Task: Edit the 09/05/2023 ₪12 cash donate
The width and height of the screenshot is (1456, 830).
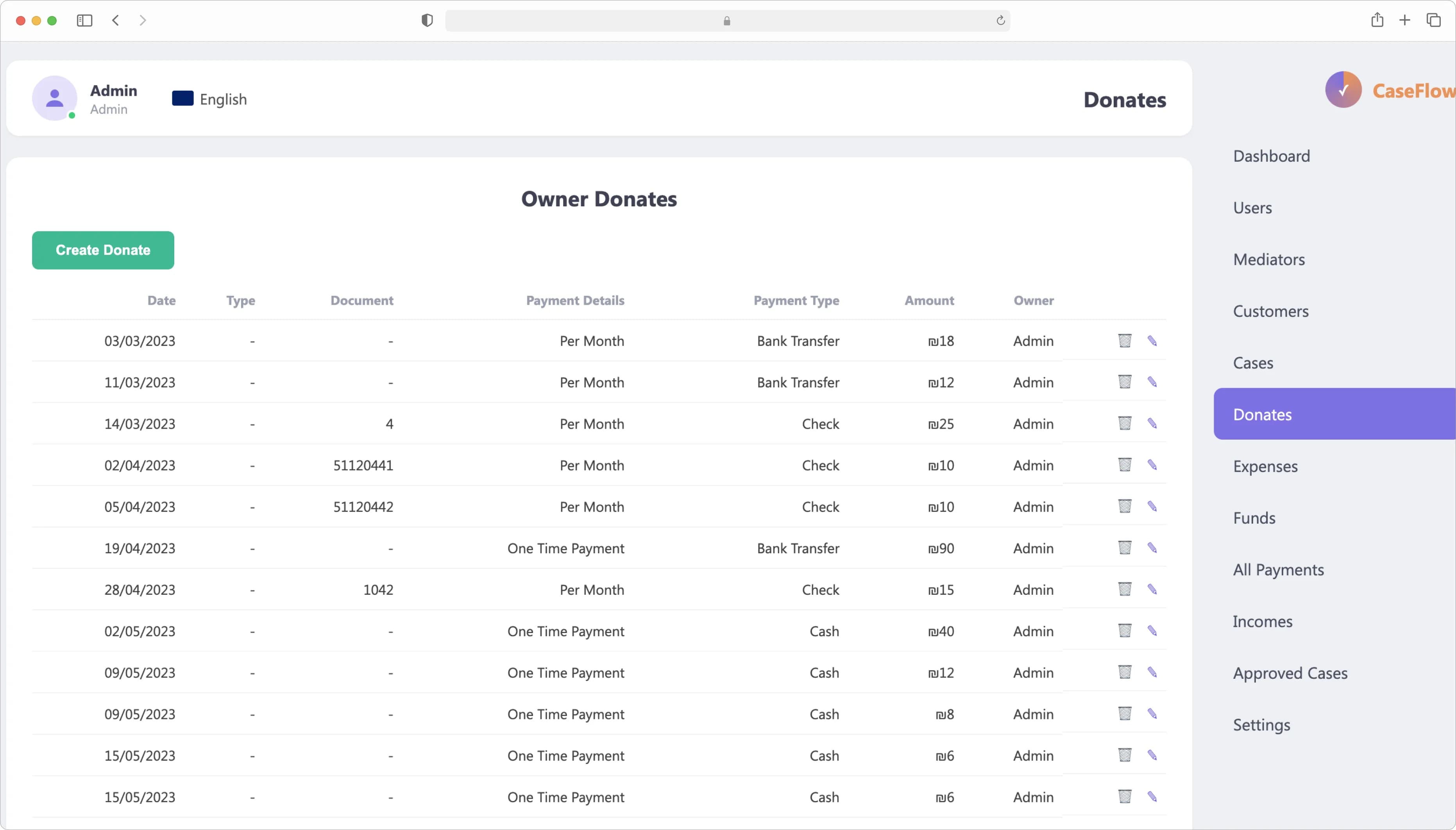Action: click(x=1152, y=673)
